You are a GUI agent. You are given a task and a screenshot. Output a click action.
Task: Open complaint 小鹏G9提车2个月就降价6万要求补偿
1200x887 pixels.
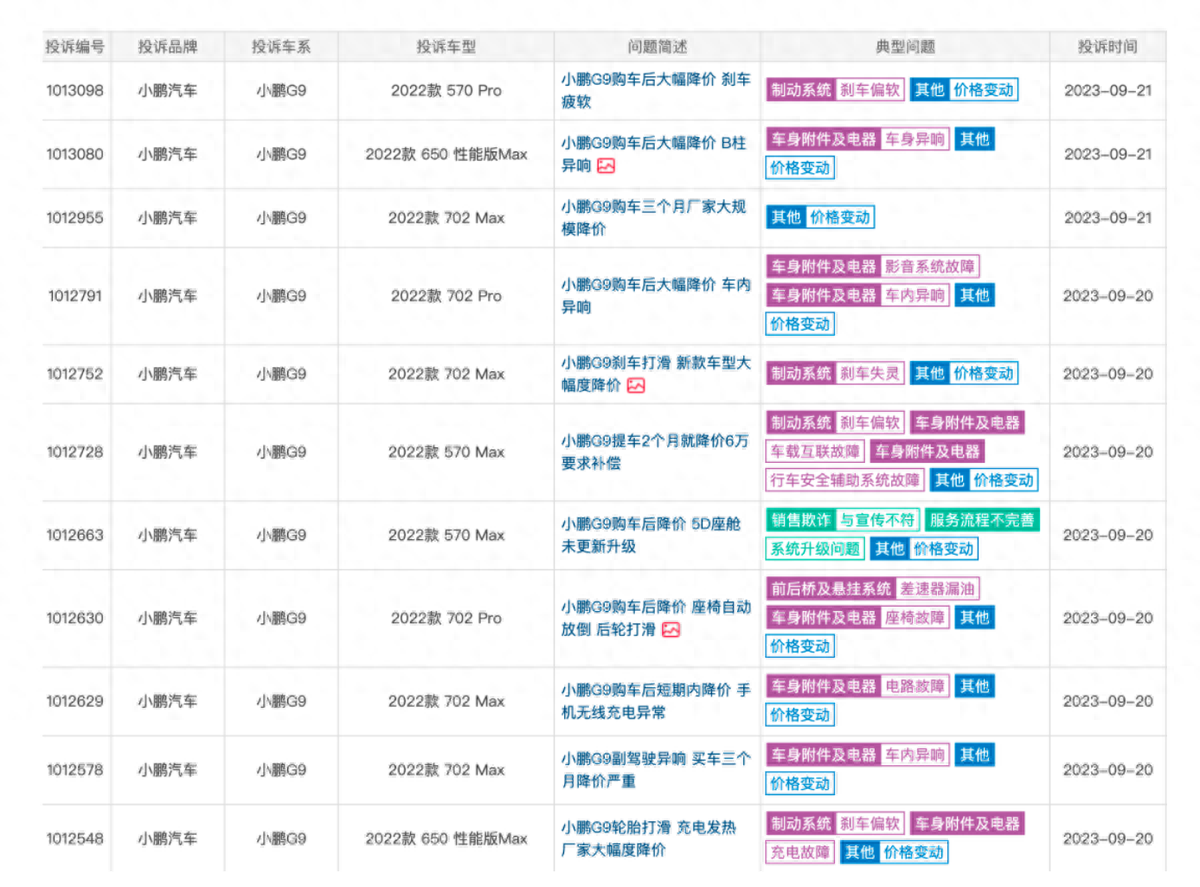[x=654, y=452]
